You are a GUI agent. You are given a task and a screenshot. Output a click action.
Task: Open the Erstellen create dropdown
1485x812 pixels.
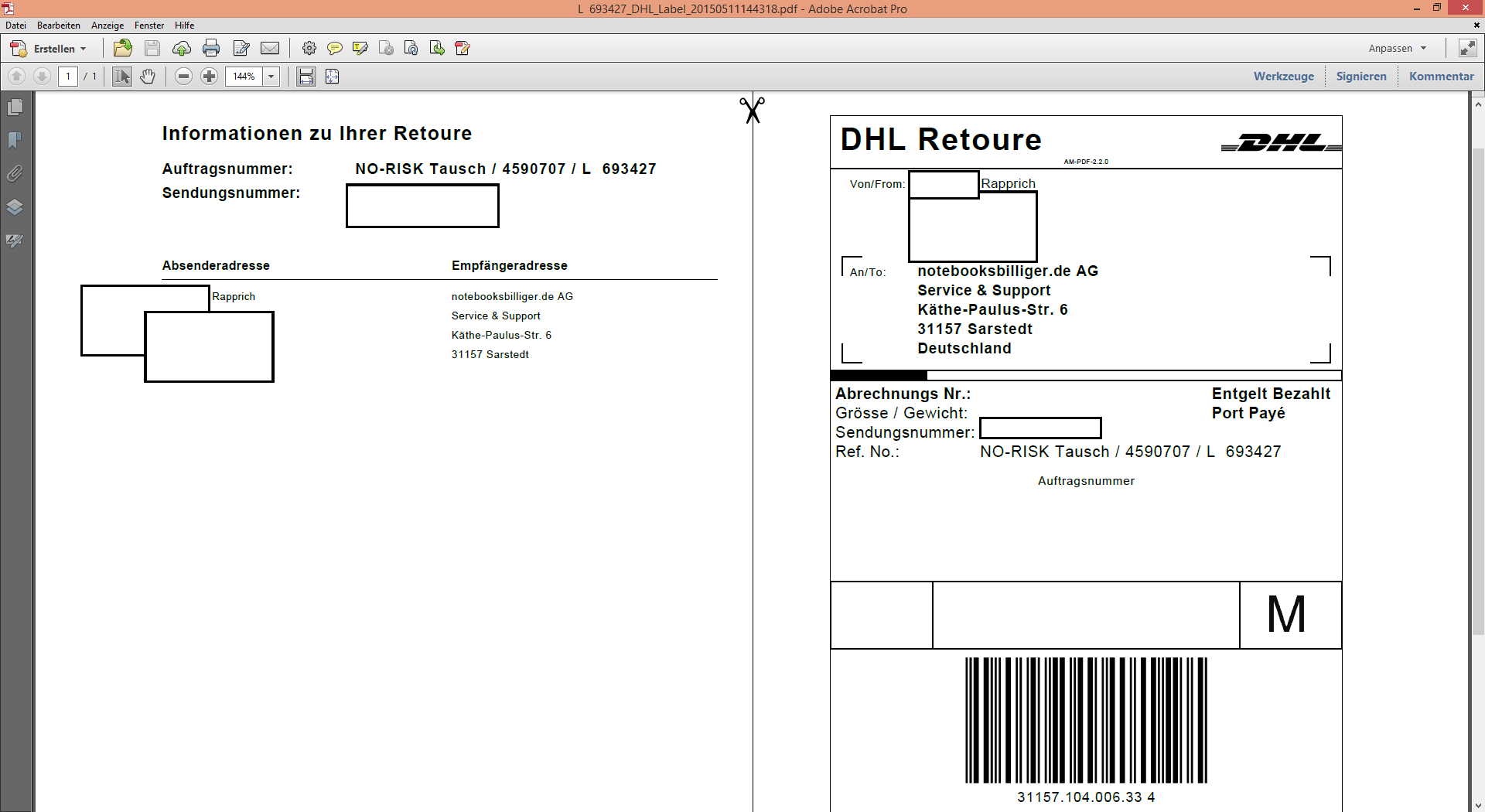(48, 49)
